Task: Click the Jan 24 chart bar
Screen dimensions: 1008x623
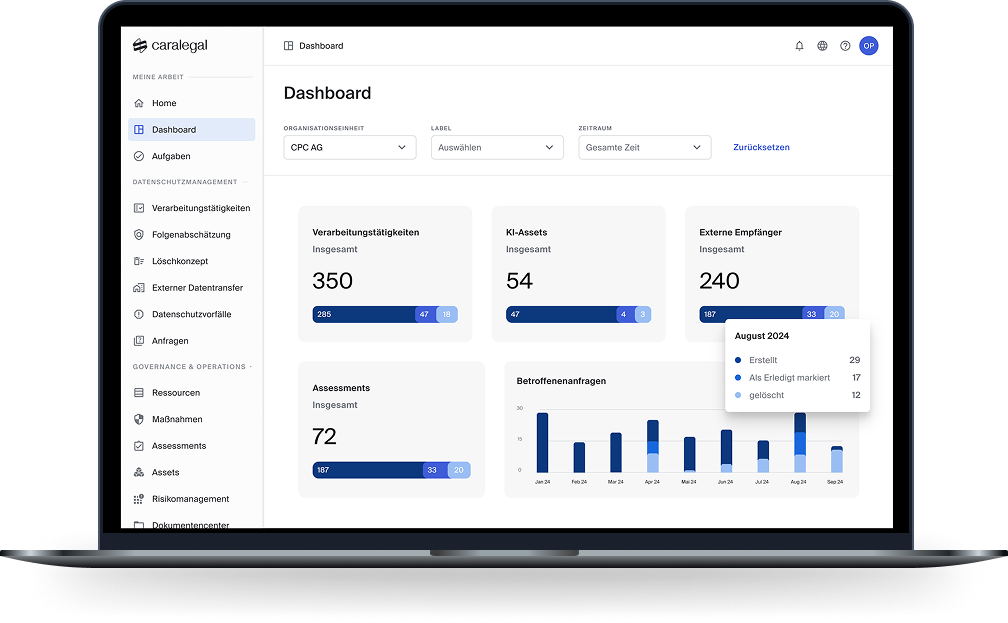Action: coord(543,442)
